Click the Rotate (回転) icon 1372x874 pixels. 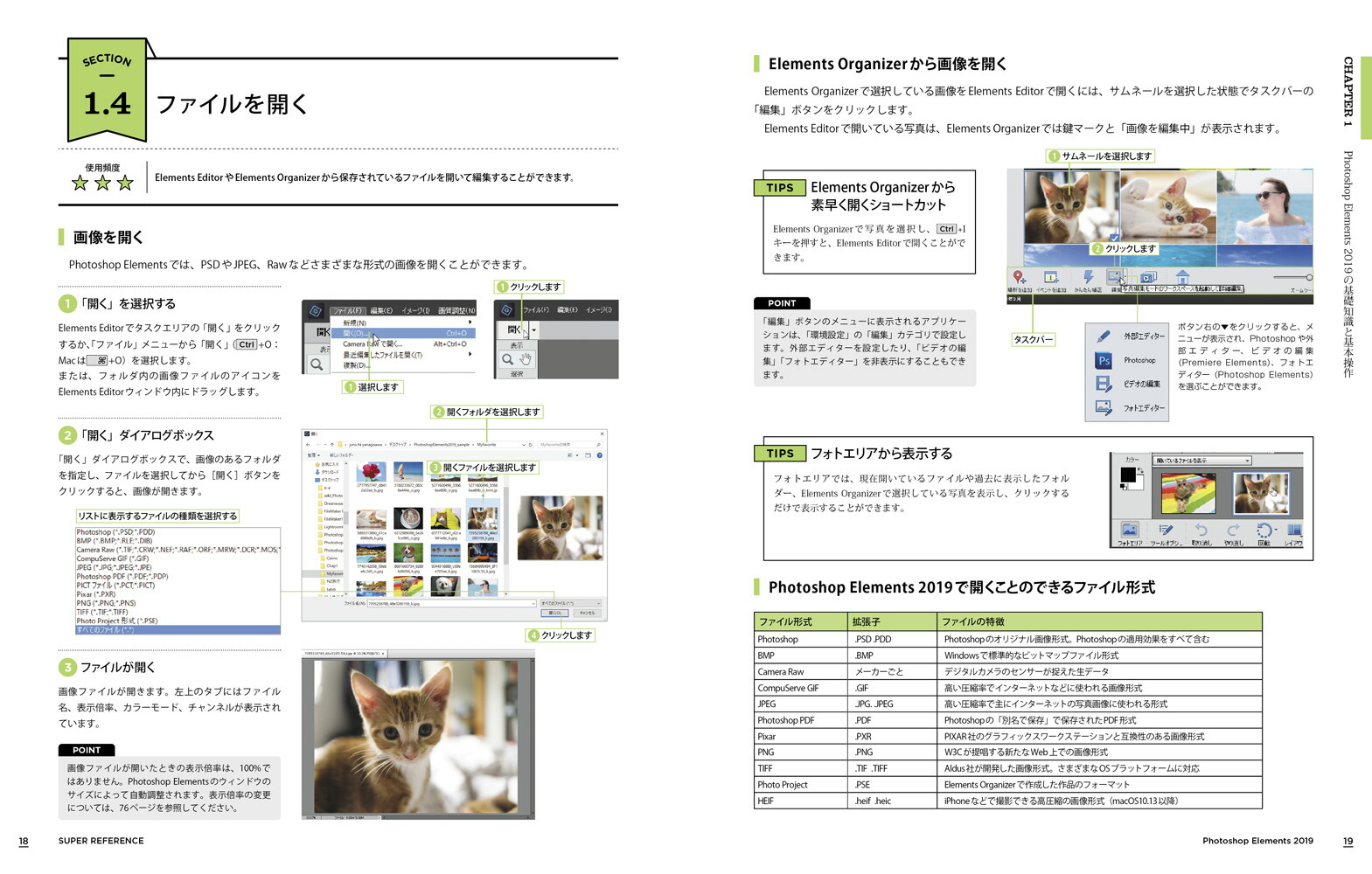[1264, 530]
